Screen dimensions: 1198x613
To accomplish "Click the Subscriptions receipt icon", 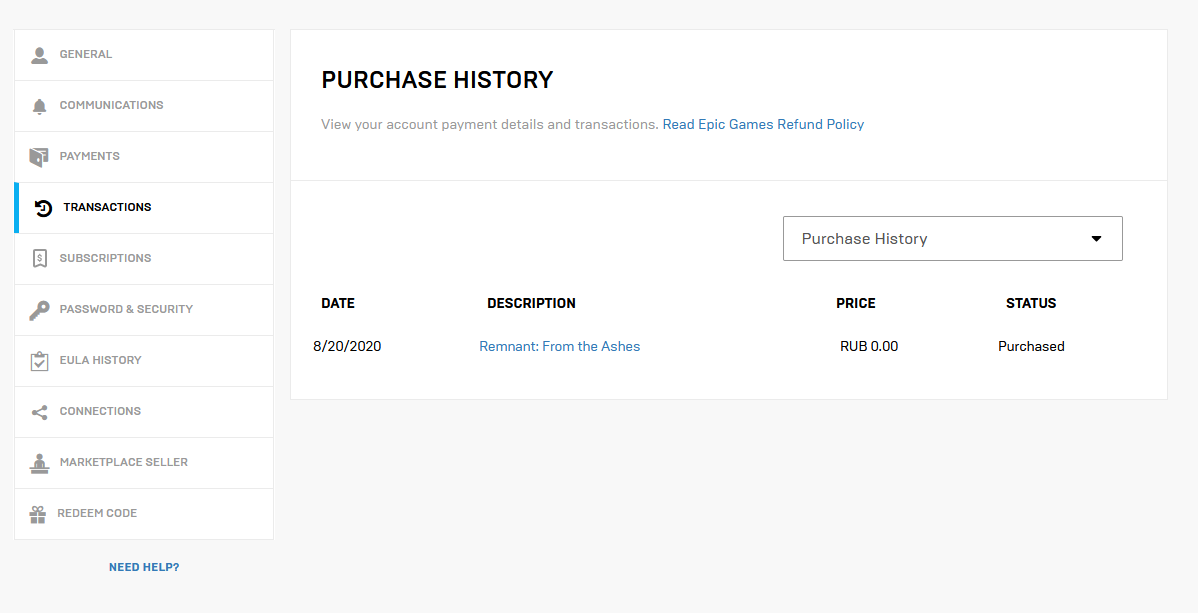I will click(40, 258).
